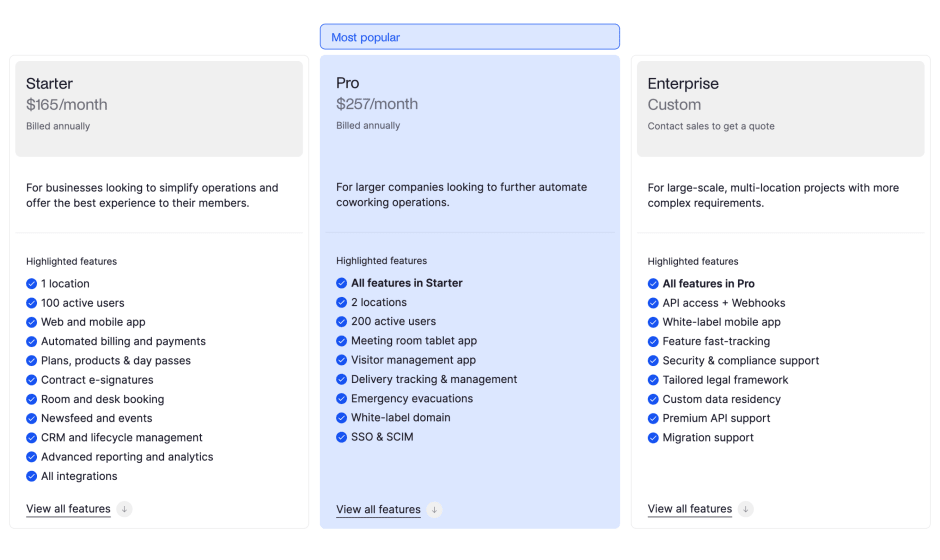The height and width of the screenshot is (560, 940).
Task: Expand Starter features with the down arrow
Action: click(x=124, y=509)
